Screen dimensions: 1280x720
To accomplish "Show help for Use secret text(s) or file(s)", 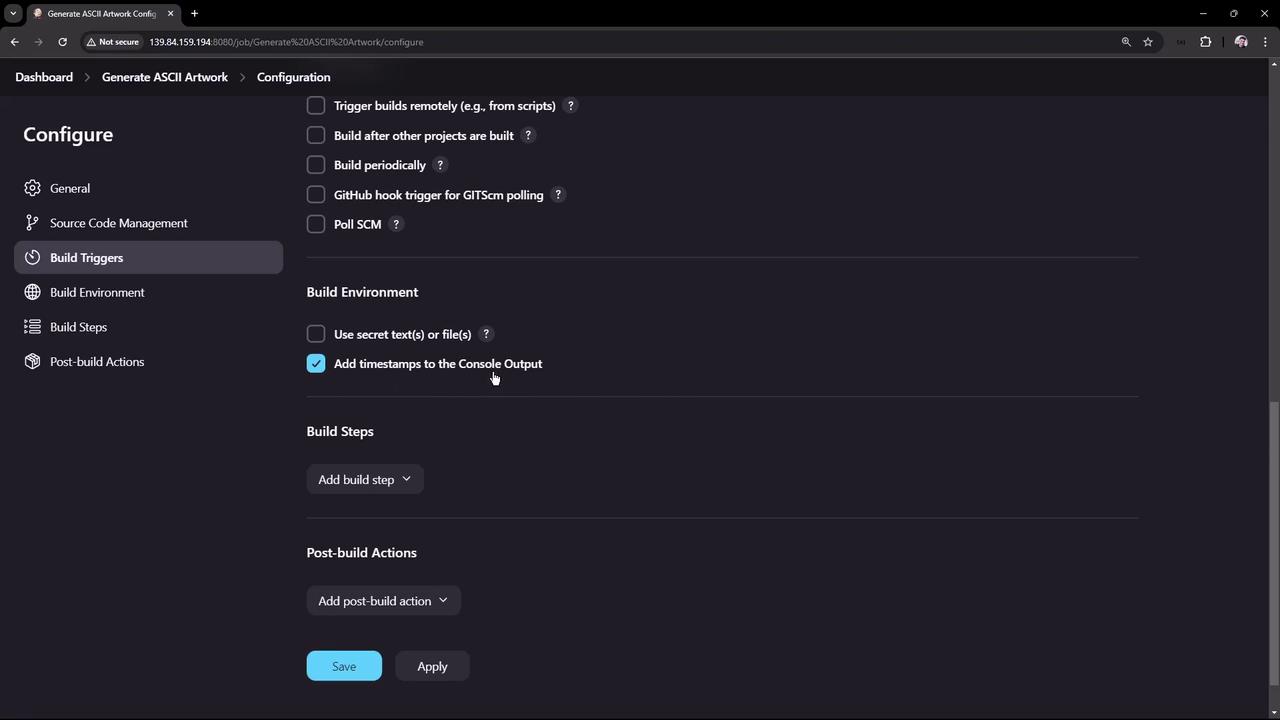I will (x=486, y=334).
